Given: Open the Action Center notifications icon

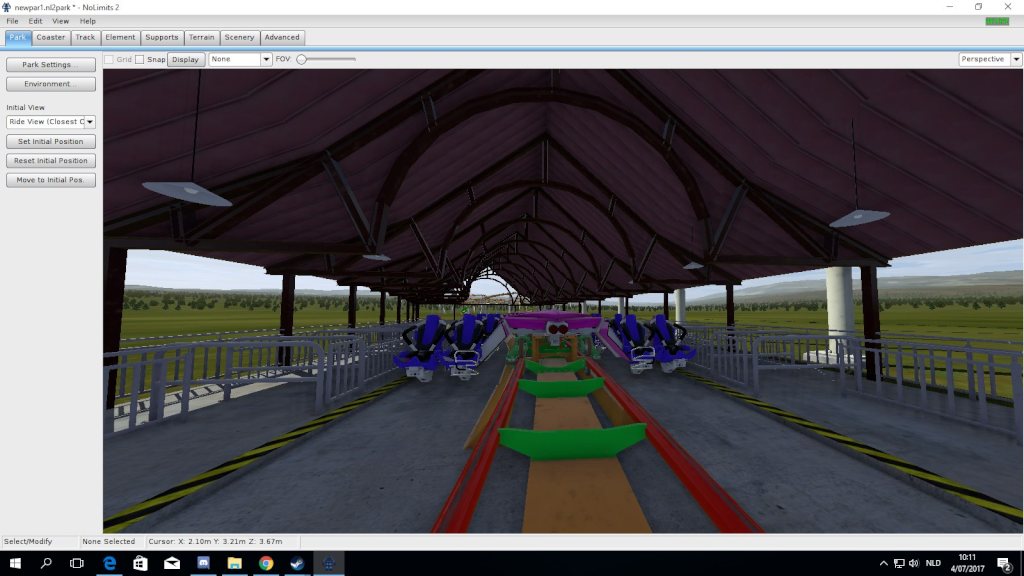Looking at the screenshot, I should pos(1004,564).
